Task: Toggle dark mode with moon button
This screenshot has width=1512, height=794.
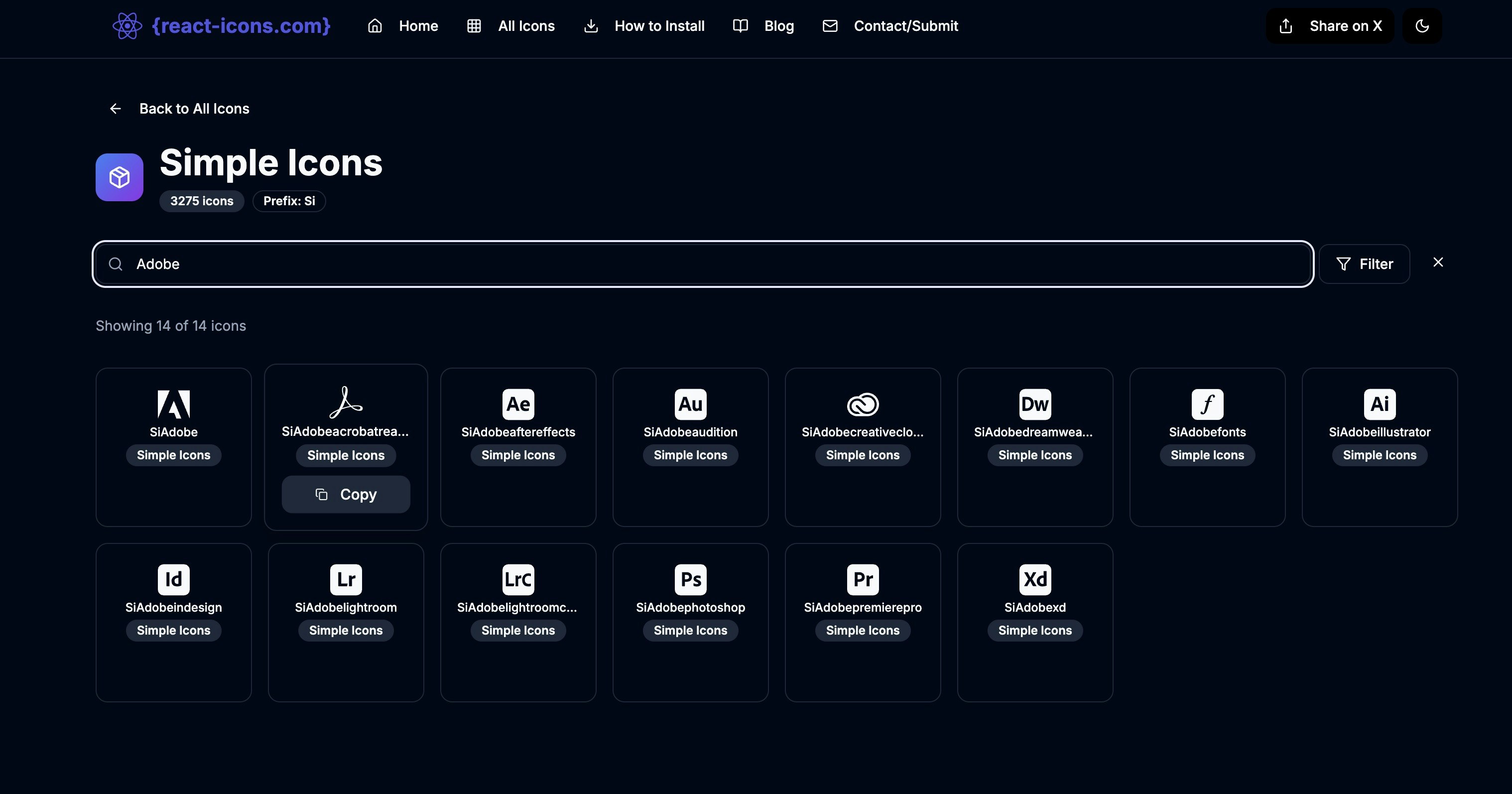Action: coord(1422,26)
